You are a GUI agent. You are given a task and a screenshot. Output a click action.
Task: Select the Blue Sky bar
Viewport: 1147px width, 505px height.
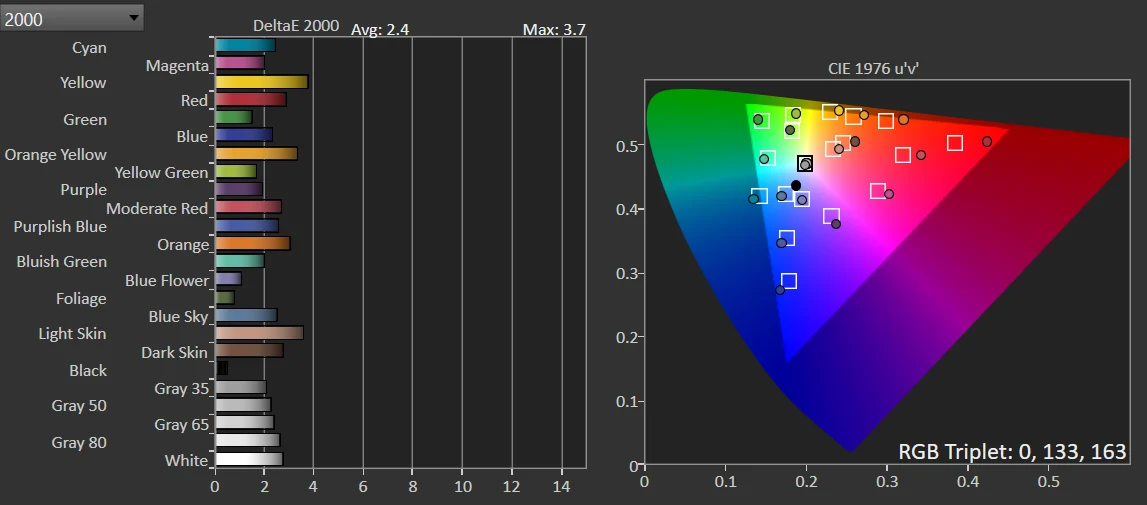(246, 315)
